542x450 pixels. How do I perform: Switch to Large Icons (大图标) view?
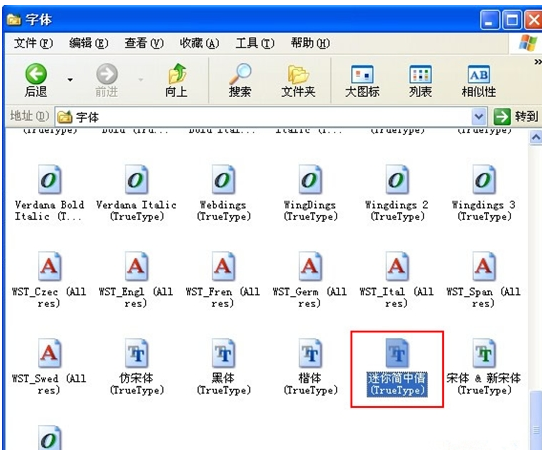tap(362, 81)
